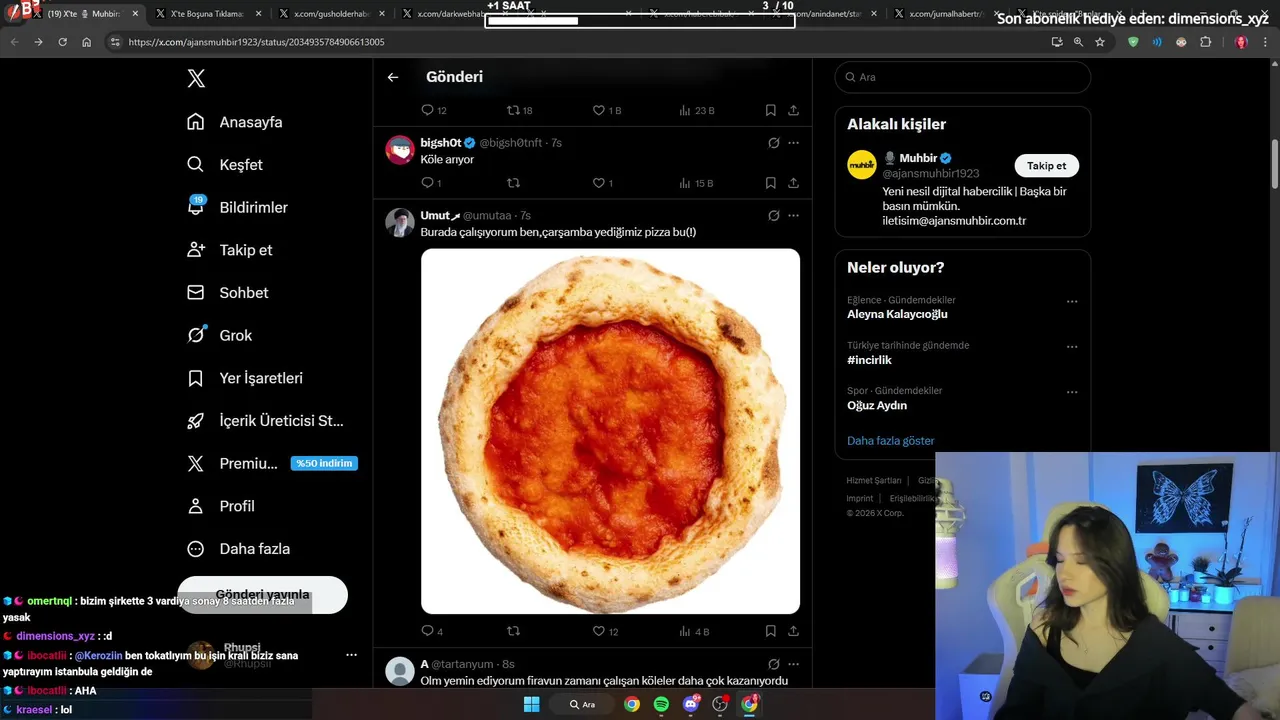Open the pizza image in Umut's post
The width and height of the screenshot is (1280, 720).
(610, 431)
